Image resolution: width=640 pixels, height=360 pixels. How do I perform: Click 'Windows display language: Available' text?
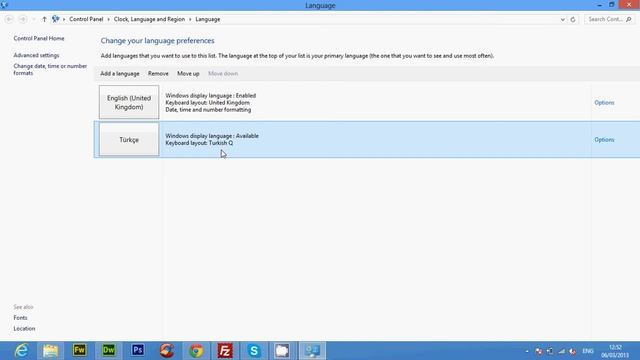coord(212,136)
